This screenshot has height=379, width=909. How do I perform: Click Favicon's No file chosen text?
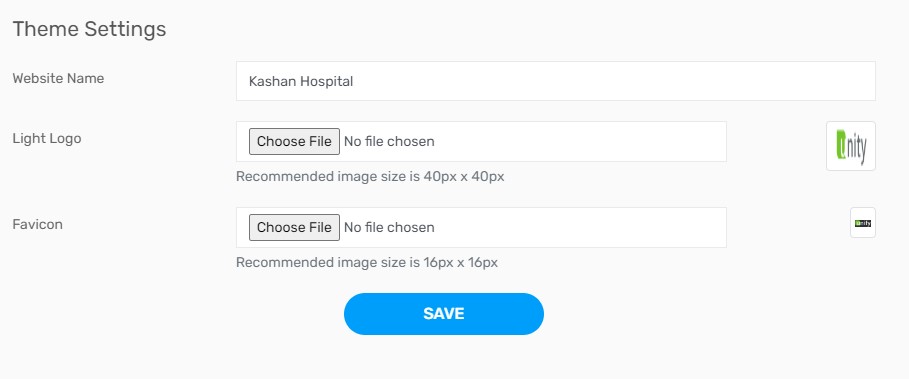coord(389,227)
